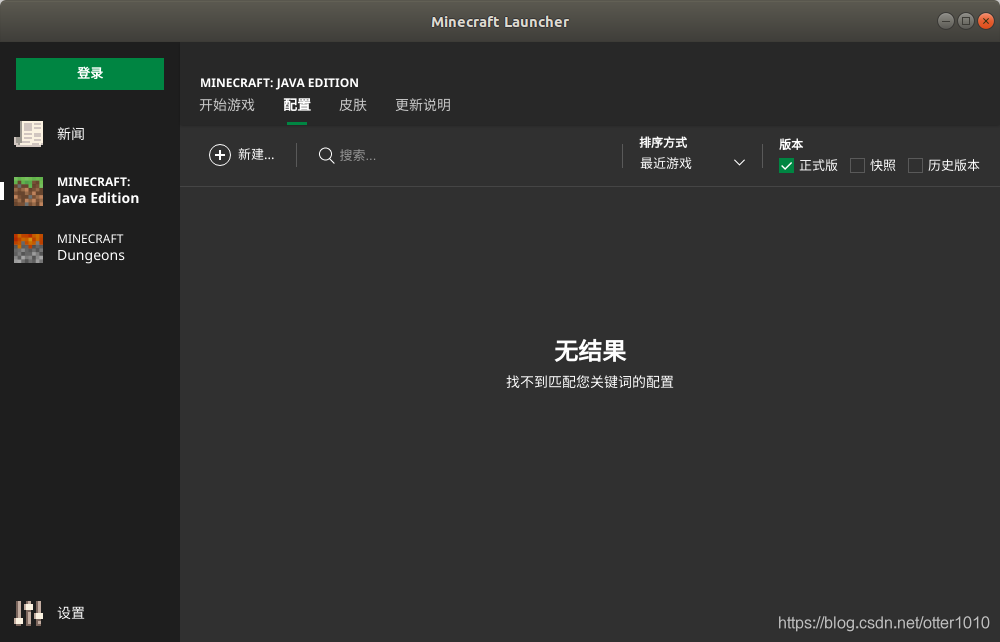Click the magnifier icon in search bar
This screenshot has height=642, width=1000.
(x=325, y=155)
